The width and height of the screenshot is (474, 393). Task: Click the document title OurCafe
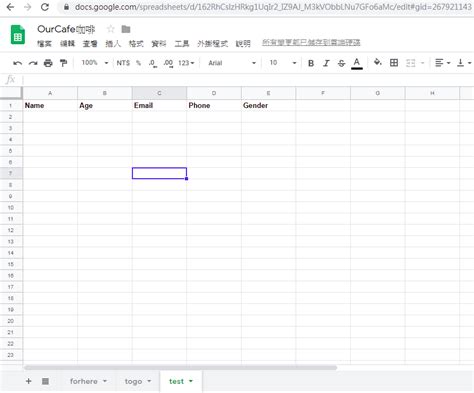[x=66, y=29]
